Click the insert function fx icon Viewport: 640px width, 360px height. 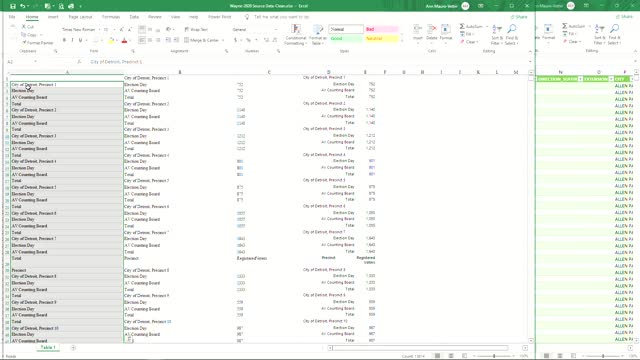(79, 62)
